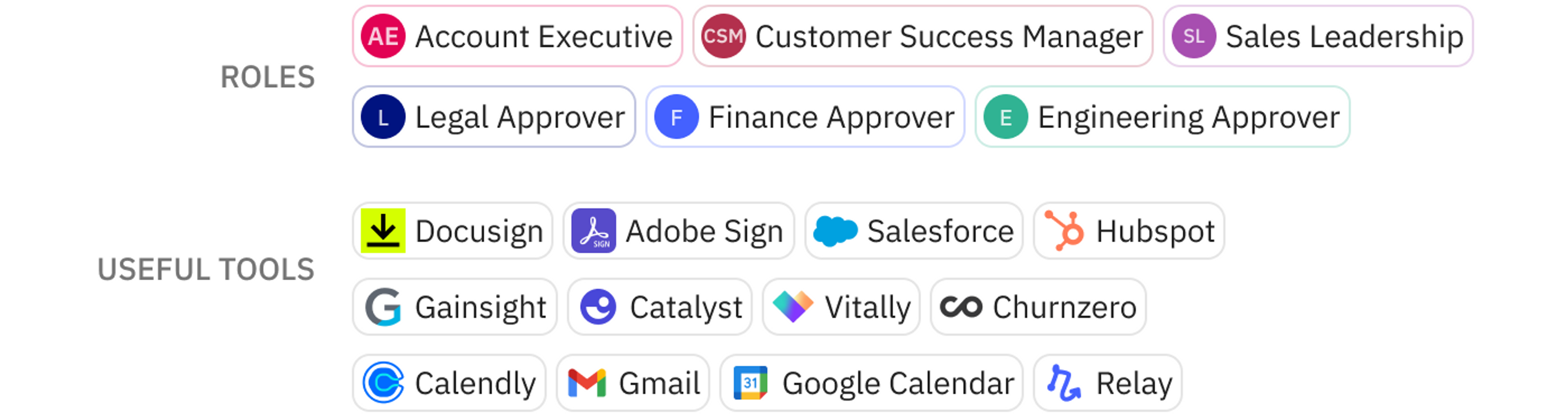The width and height of the screenshot is (1568, 416).
Task: Pick the Legal Approver role
Action: 494,117
